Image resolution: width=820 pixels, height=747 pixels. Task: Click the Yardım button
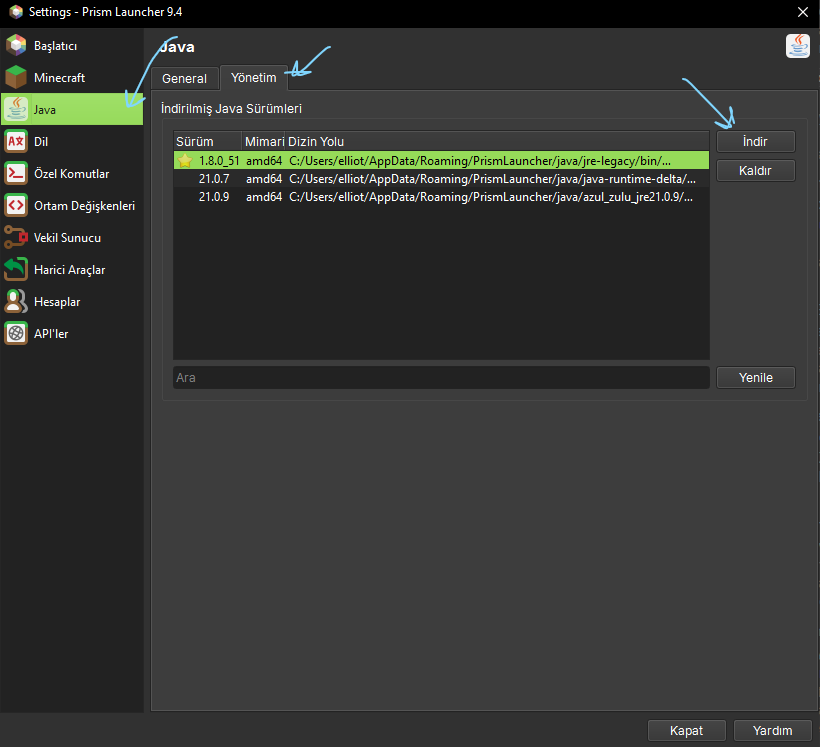click(x=772, y=731)
